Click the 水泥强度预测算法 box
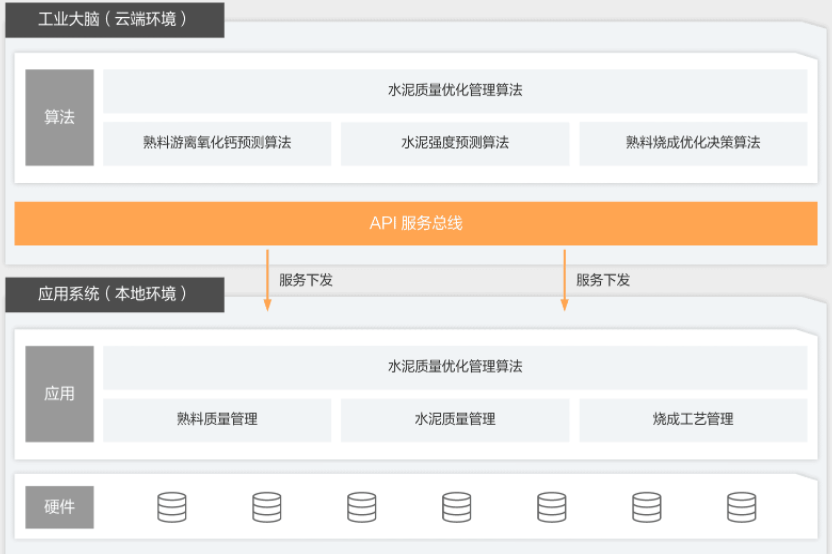Screen dimensions: 832x554 pyautogui.click(x=455, y=143)
